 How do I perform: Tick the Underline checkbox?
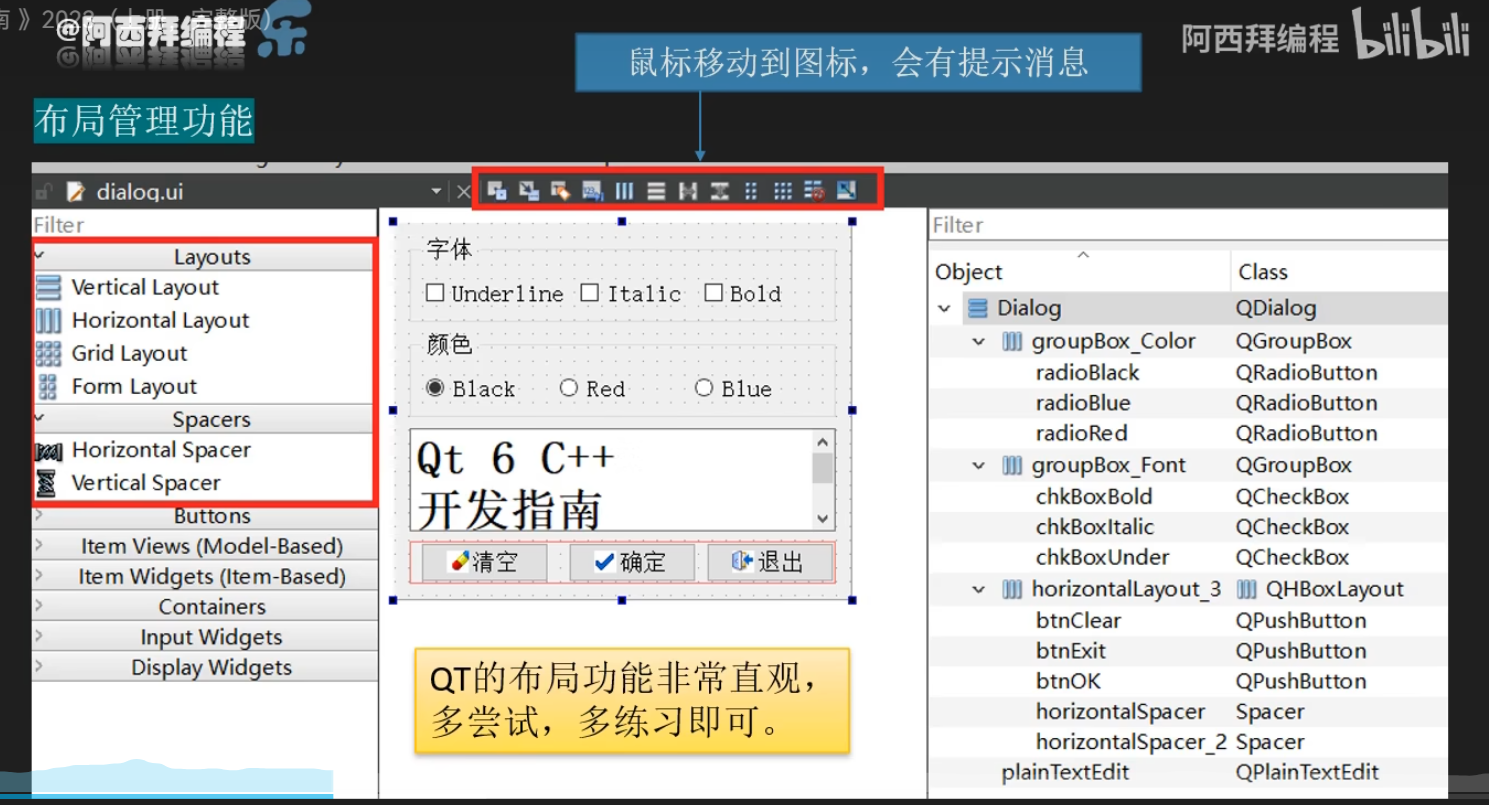pos(435,293)
